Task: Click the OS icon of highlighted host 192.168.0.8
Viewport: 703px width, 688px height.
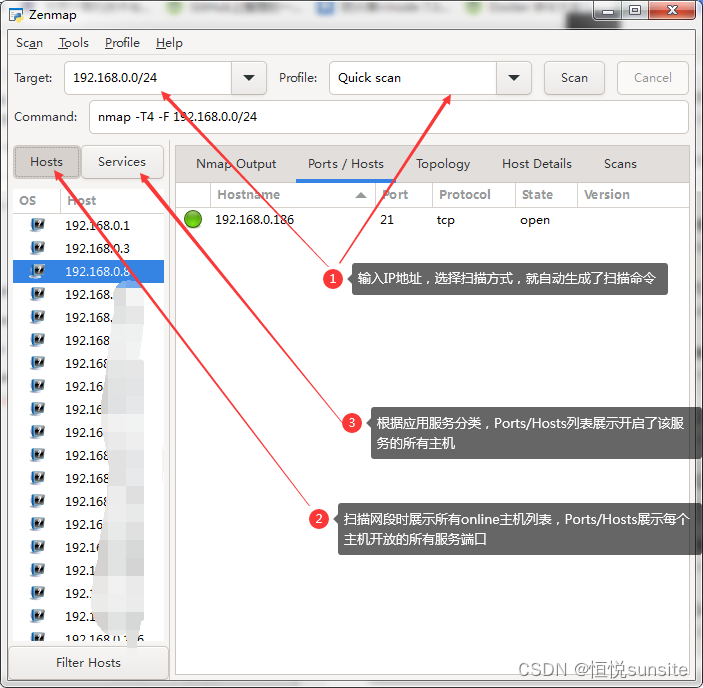Action: click(38, 271)
